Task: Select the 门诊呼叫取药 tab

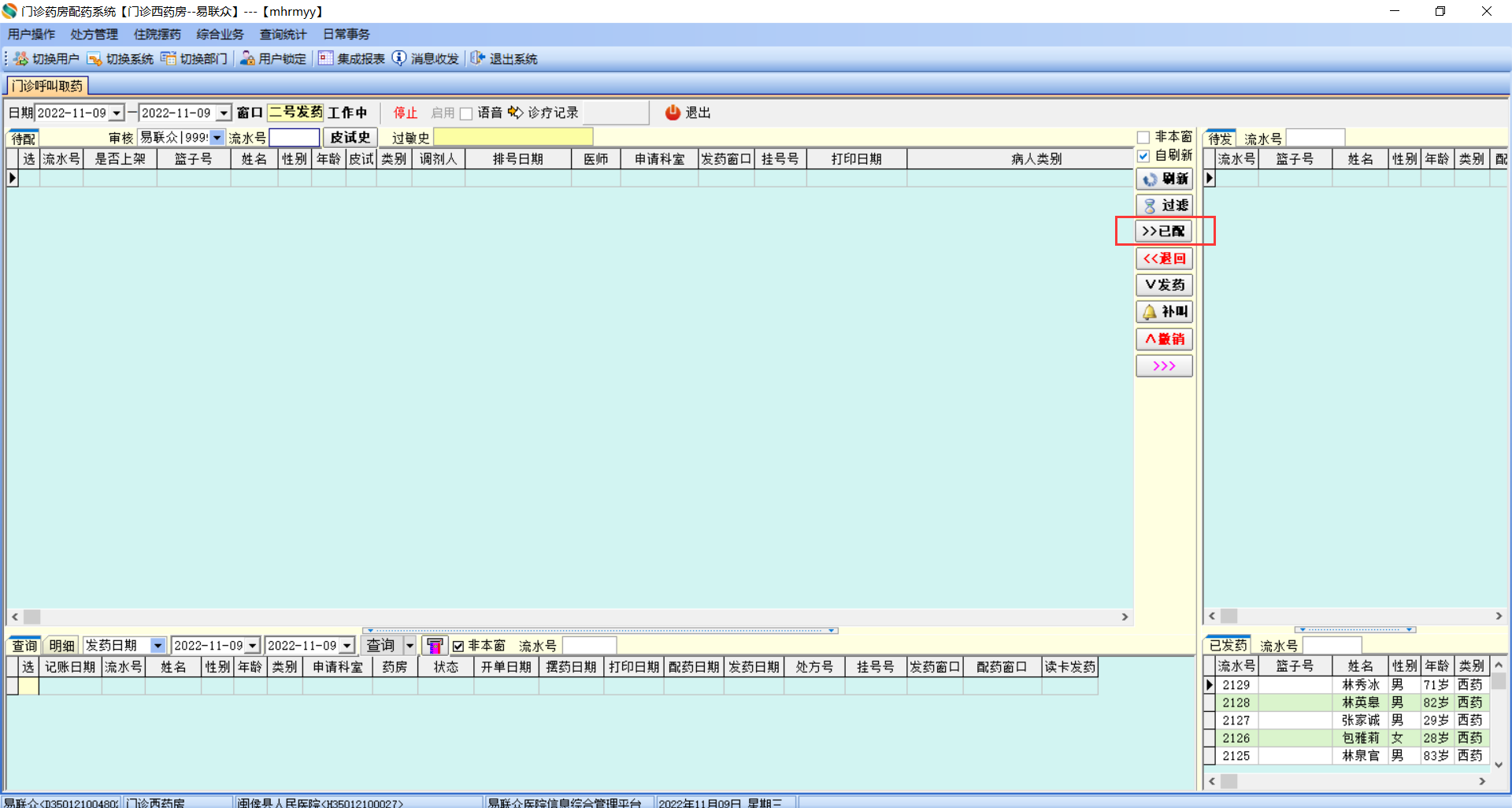Action: 47,86
